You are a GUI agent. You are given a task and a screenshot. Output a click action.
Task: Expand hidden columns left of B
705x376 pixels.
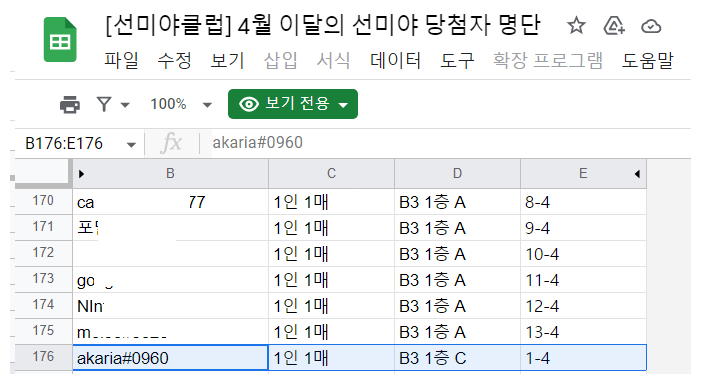pos(81,174)
